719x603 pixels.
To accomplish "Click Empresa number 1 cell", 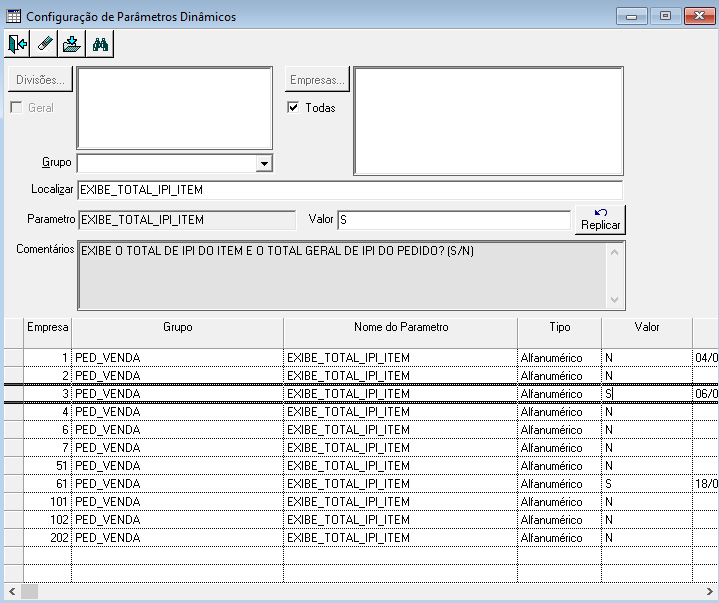I will coord(47,358).
